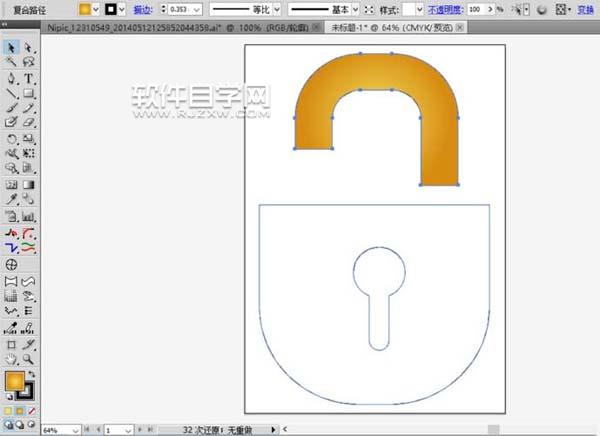
Task: Click the opacity value field
Action: pyautogui.click(x=477, y=9)
